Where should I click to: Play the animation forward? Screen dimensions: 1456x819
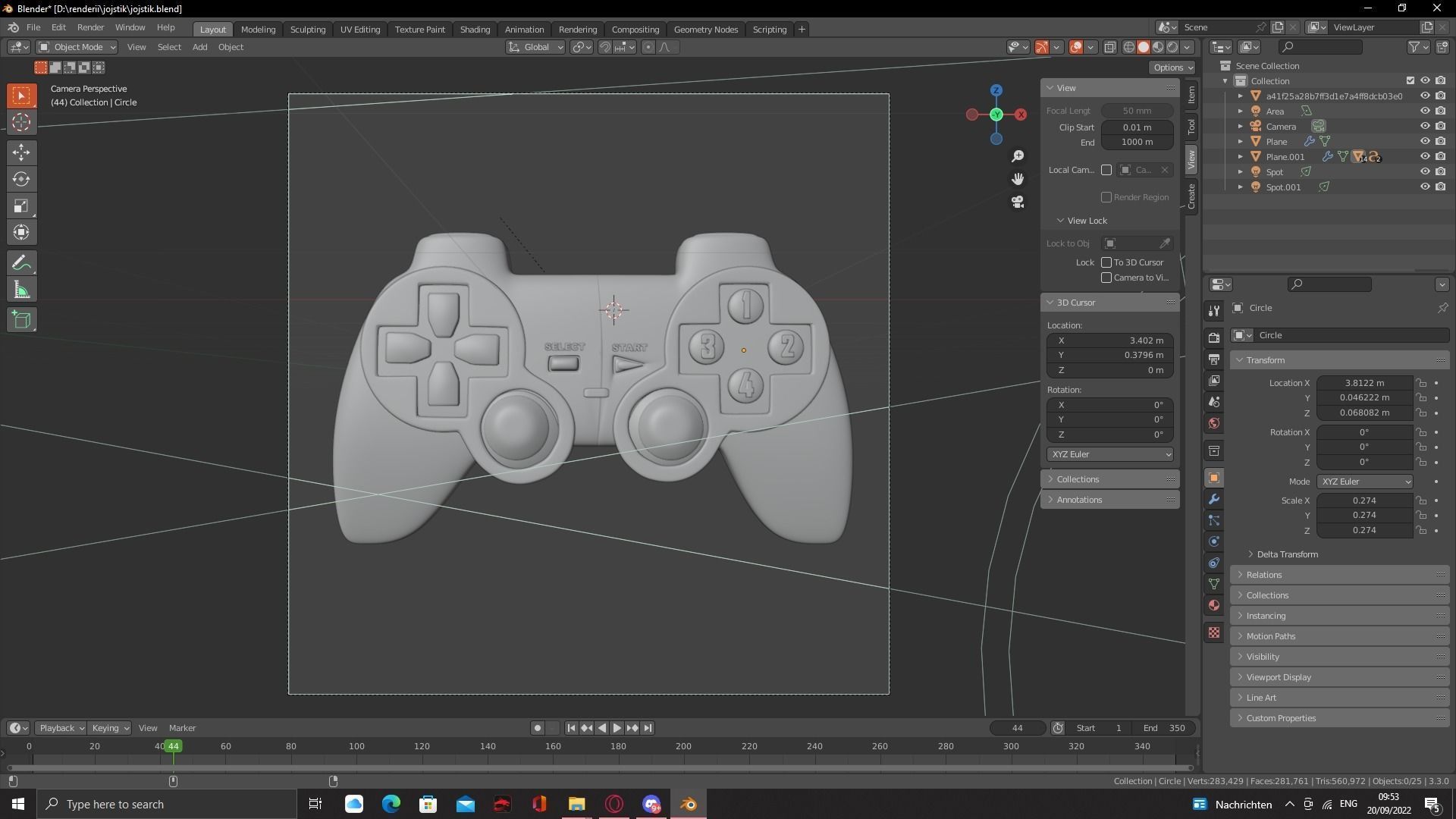pyautogui.click(x=617, y=728)
